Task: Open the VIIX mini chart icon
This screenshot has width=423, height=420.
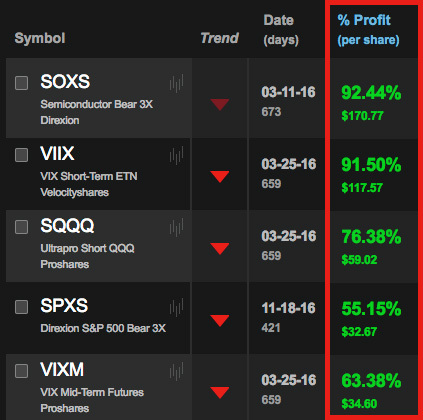Action: [176, 155]
